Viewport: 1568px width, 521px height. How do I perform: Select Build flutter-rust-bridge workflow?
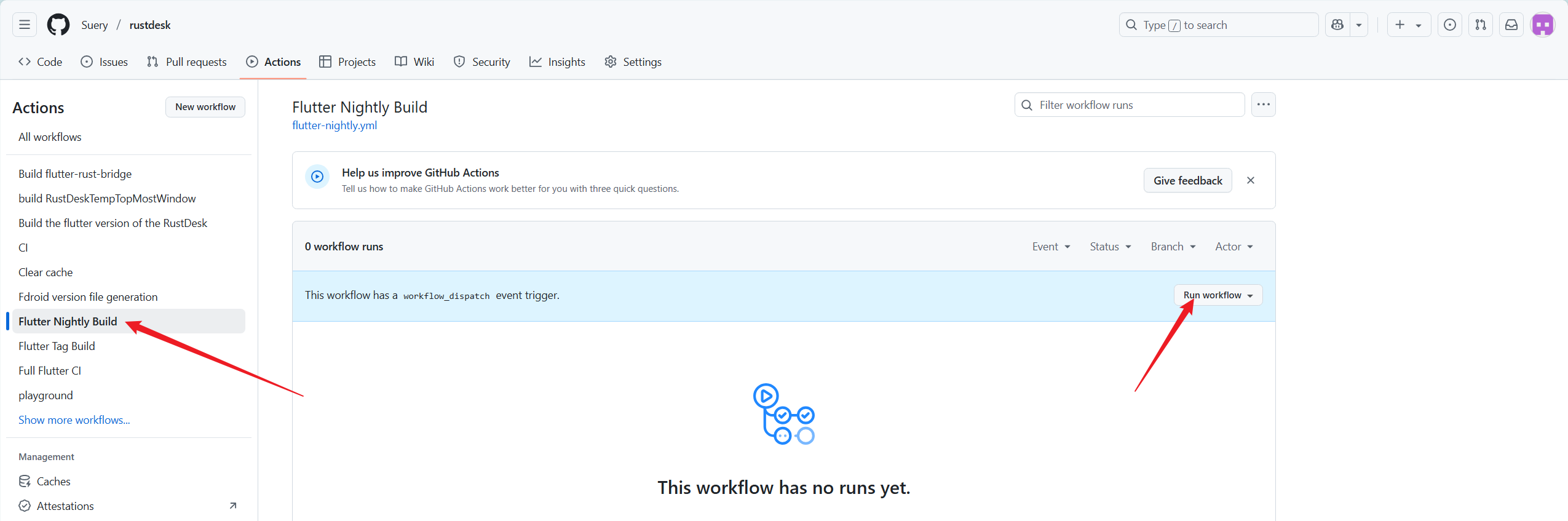tap(129, 173)
